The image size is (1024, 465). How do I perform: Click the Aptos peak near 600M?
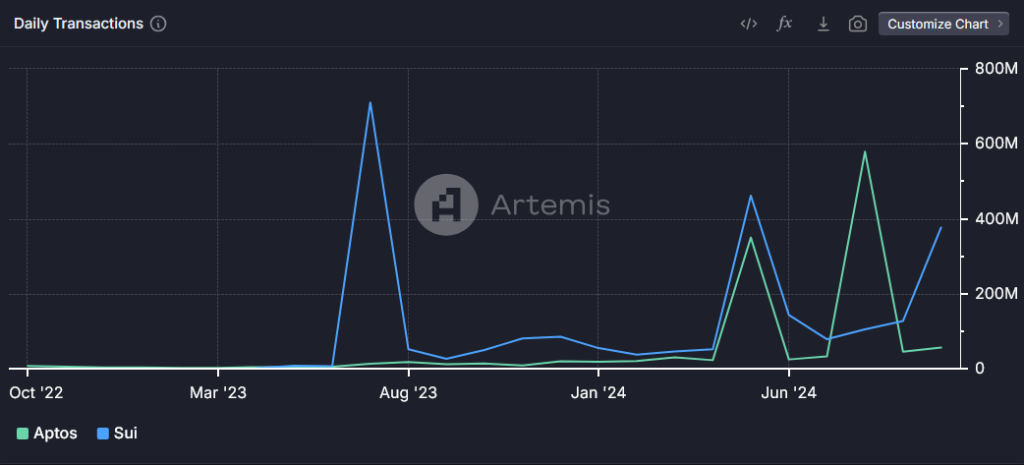click(865, 152)
